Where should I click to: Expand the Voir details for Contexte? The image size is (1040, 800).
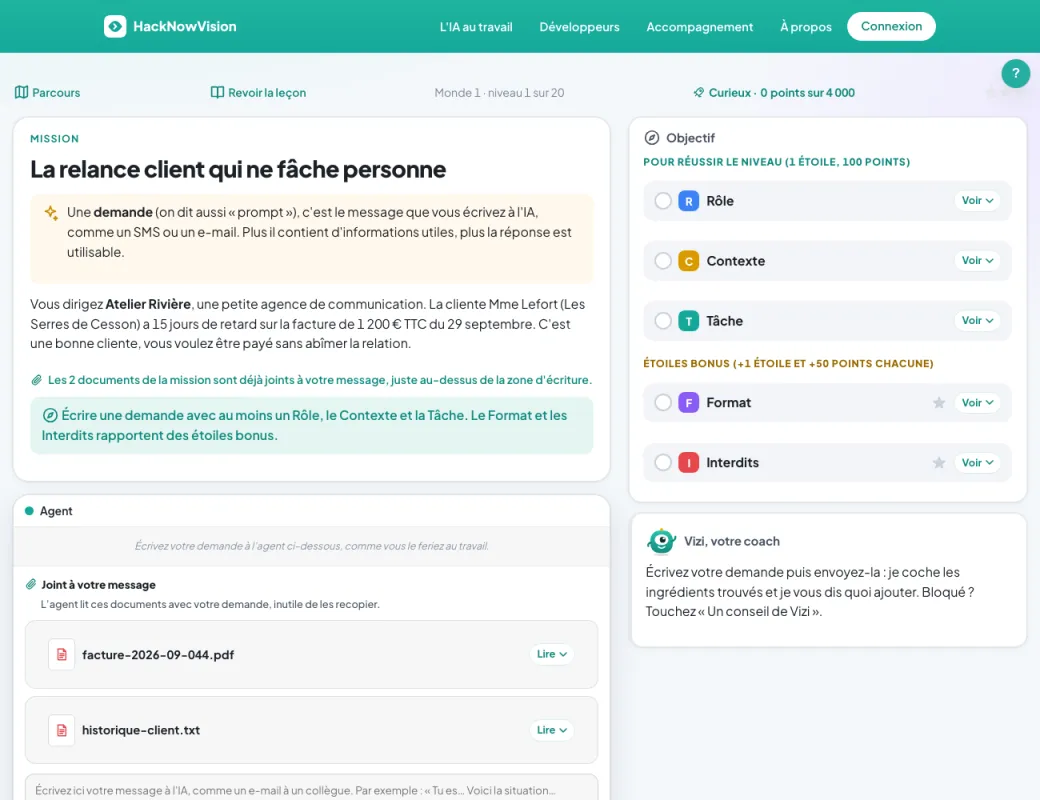pos(977,261)
